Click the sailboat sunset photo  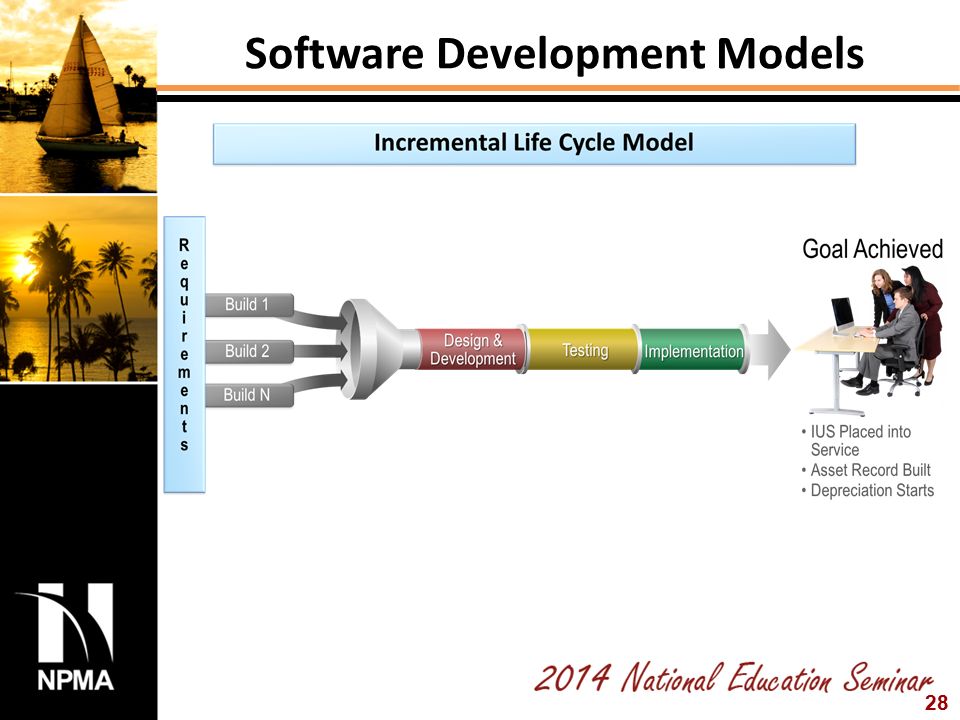pyautogui.click(x=78, y=96)
